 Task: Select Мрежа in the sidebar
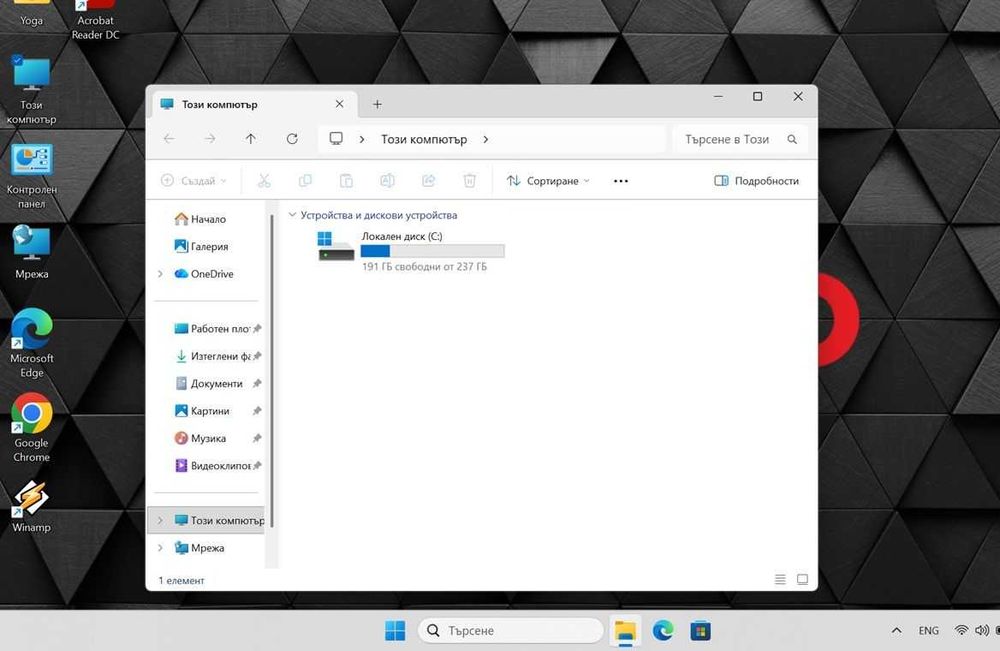click(x=200, y=548)
